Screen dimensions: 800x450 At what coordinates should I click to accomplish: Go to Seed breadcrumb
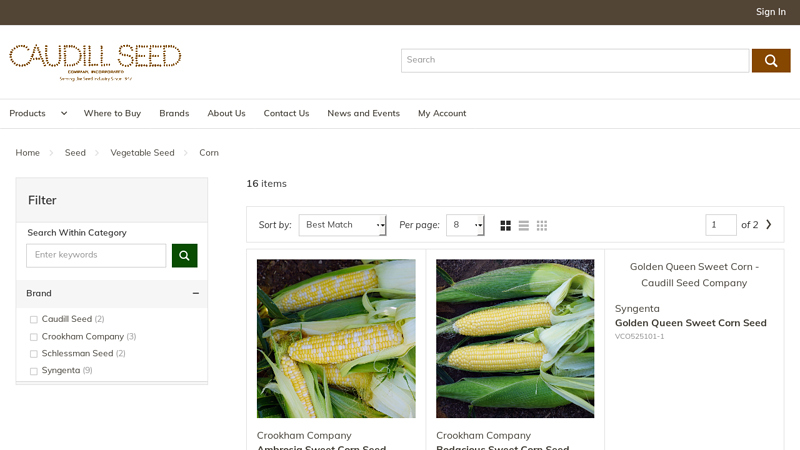75,153
